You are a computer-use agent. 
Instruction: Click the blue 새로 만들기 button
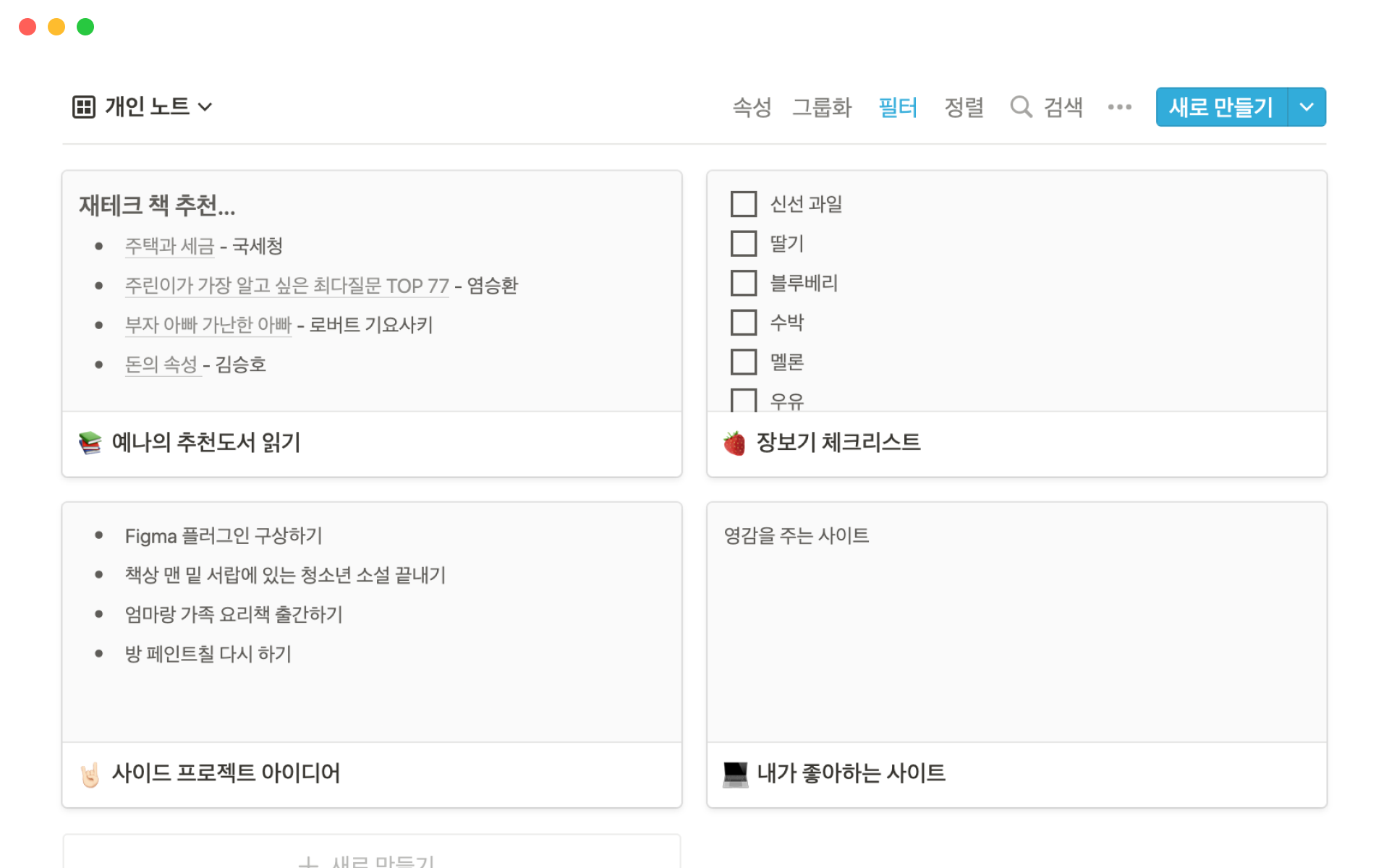pyautogui.click(x=1221, y=107)
